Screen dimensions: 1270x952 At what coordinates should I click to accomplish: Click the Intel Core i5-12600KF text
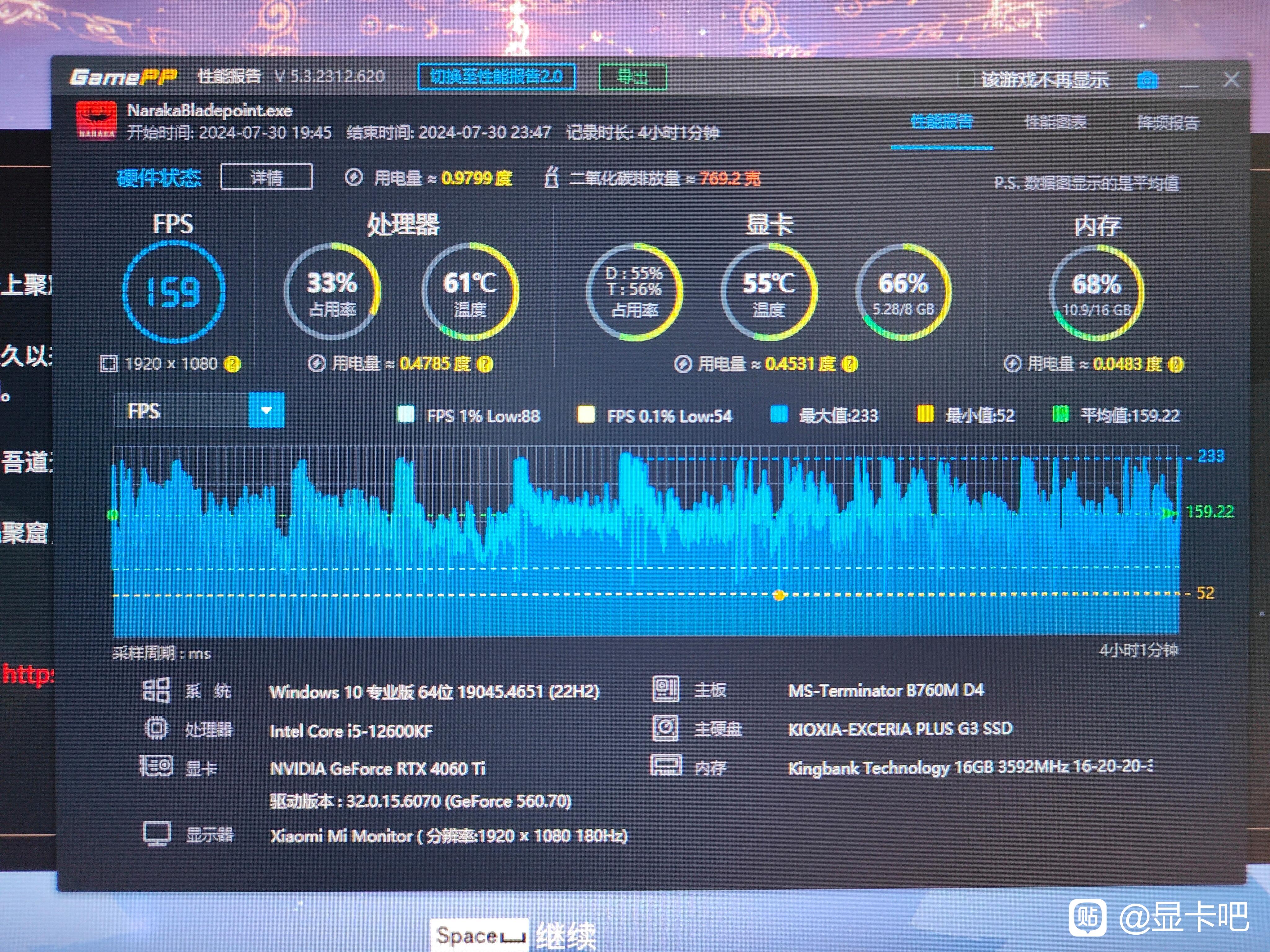(x=351, y=730)
